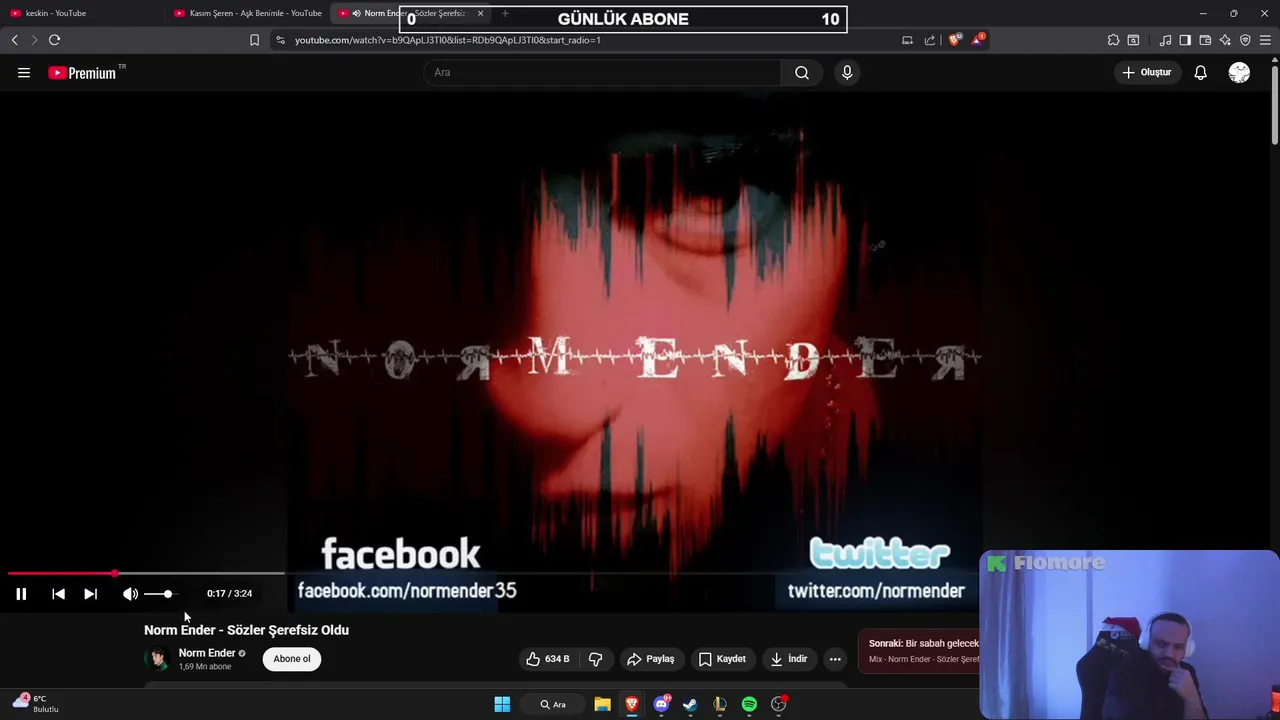1280x720 pixels.
Task: Switch to the keskin - YouTube tab
Action: pos(80,13)
